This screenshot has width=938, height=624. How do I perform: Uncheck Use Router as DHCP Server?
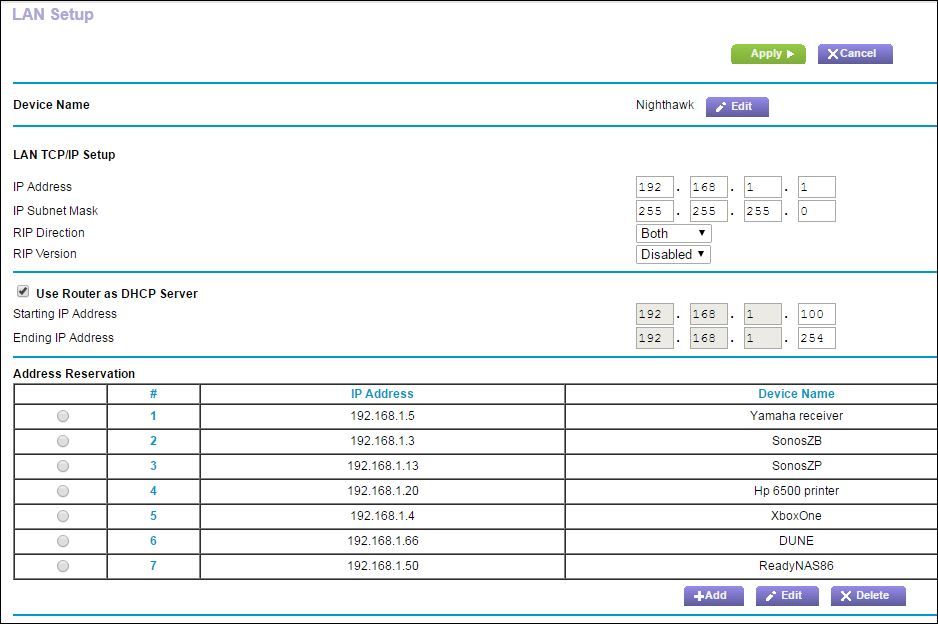point(23,292)
